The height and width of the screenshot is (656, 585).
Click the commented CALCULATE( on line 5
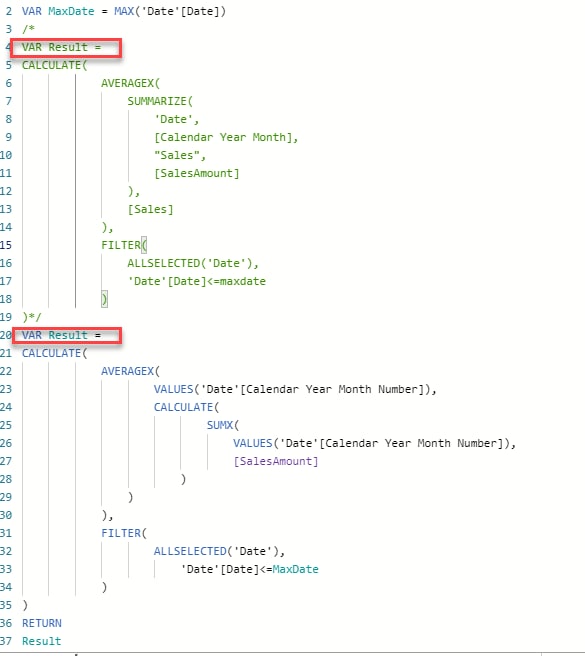54,65
